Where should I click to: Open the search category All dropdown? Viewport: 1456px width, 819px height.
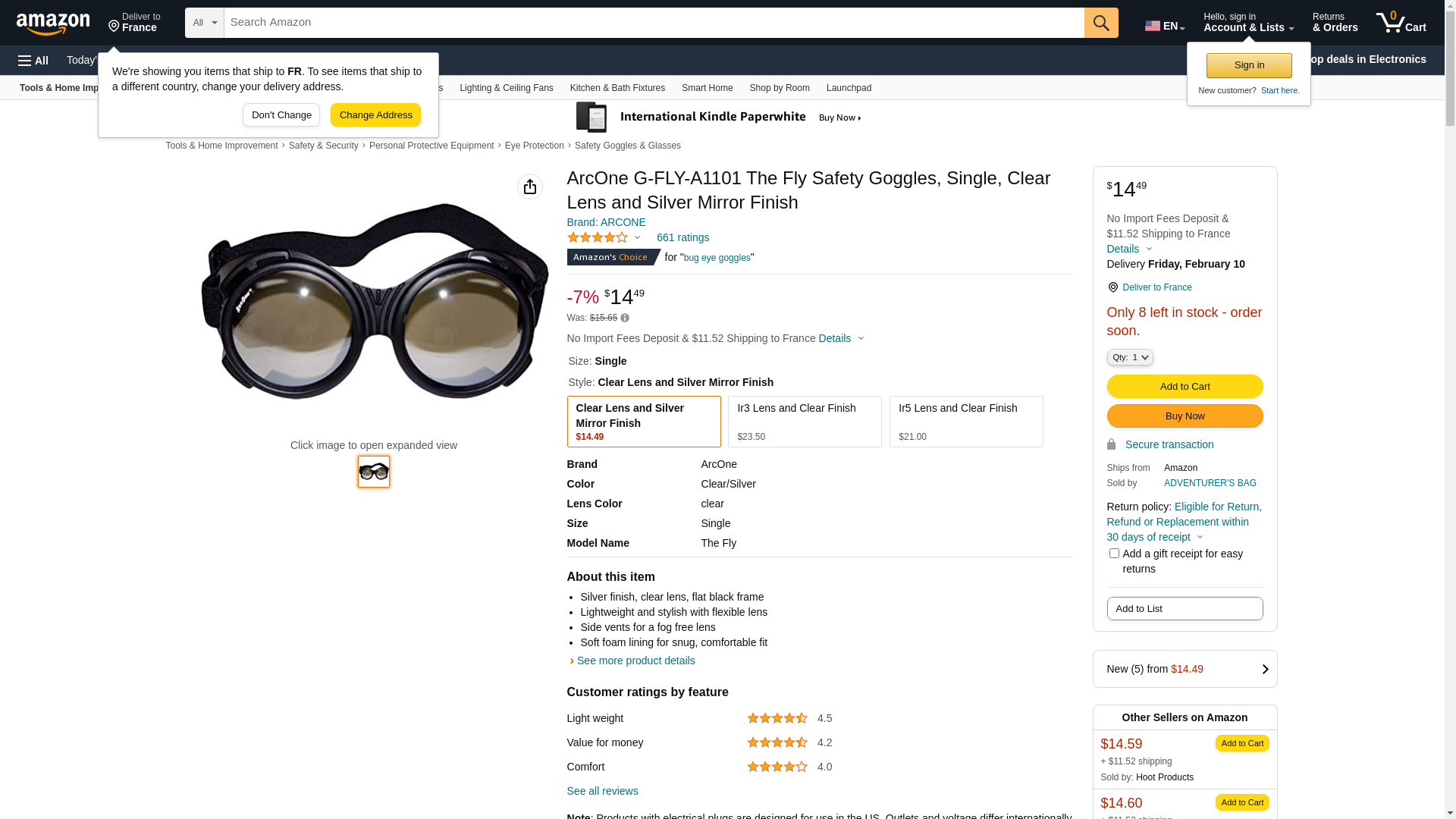pyautogui.click(x=205, y=23)
